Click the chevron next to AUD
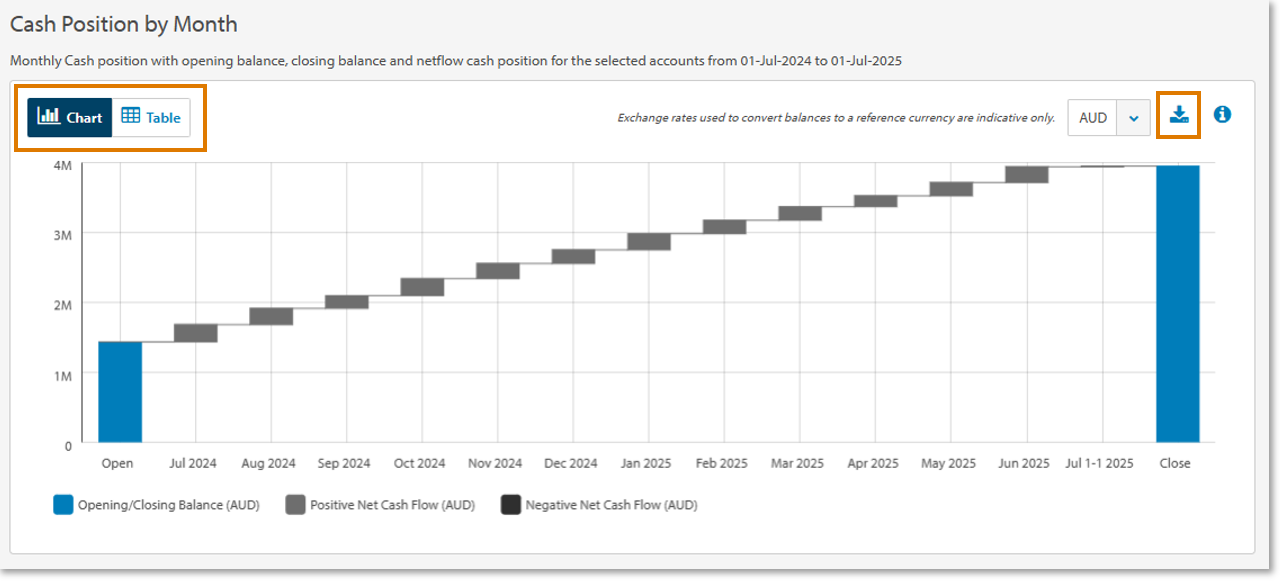Image resolution: width=1280 pixels, height=581 pixels. coord(1133,116)
